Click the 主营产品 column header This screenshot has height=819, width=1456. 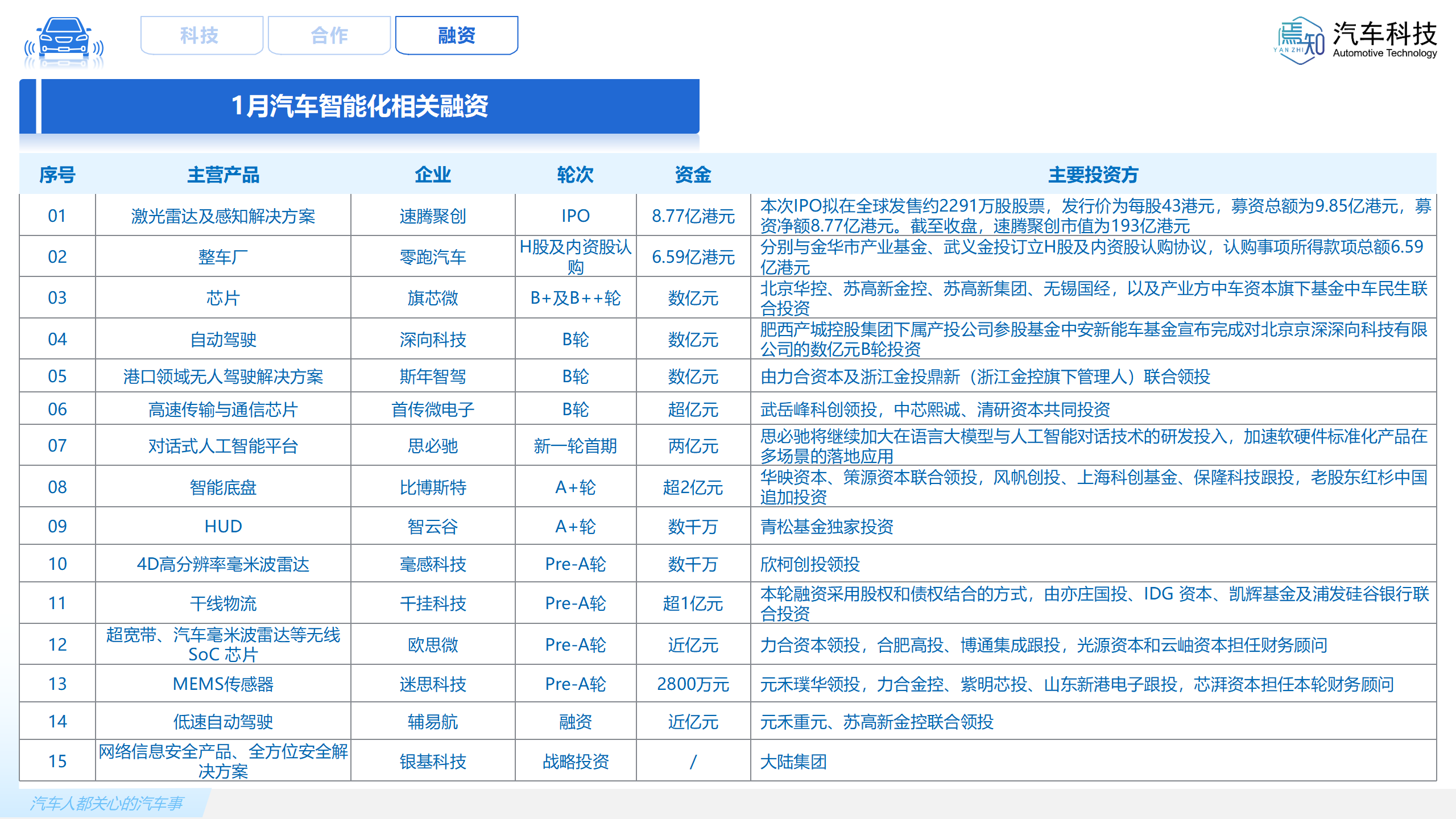coord(223,175)
